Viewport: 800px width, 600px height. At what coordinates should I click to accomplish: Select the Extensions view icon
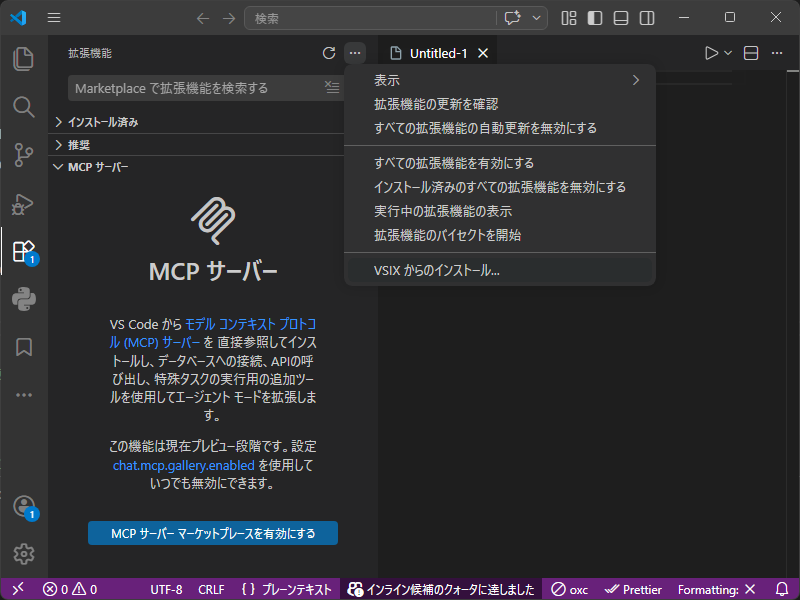click(x=23, y=252)
